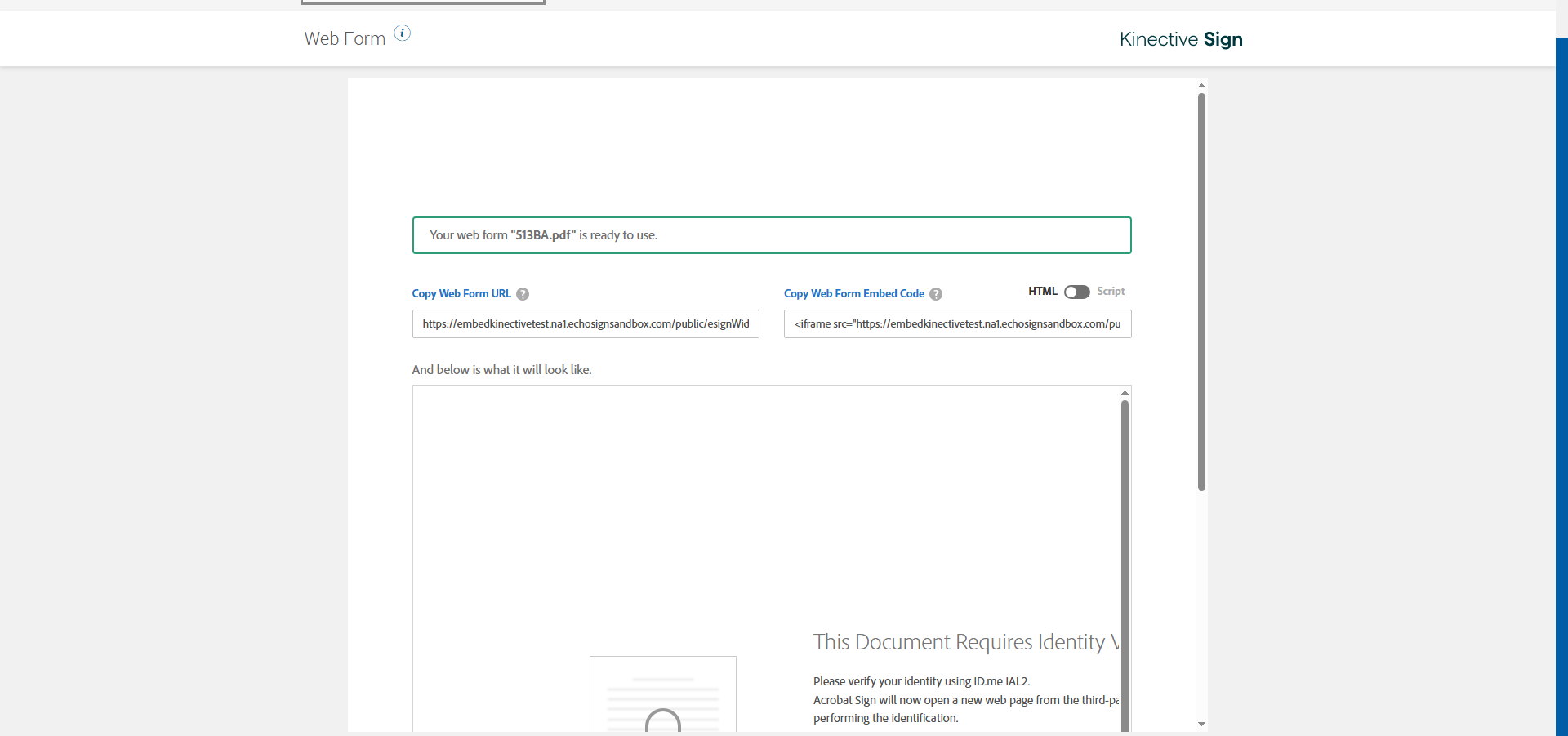Click the outer panel scroll up arrow
1568x736 pixels.
pyautogui.click(x=1201, y=86)
